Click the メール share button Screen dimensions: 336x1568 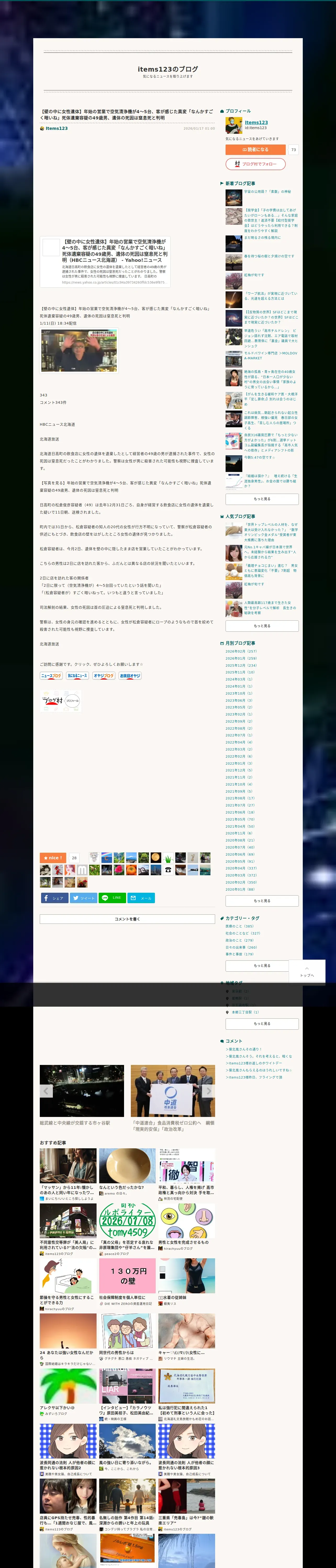coord(141,898)
